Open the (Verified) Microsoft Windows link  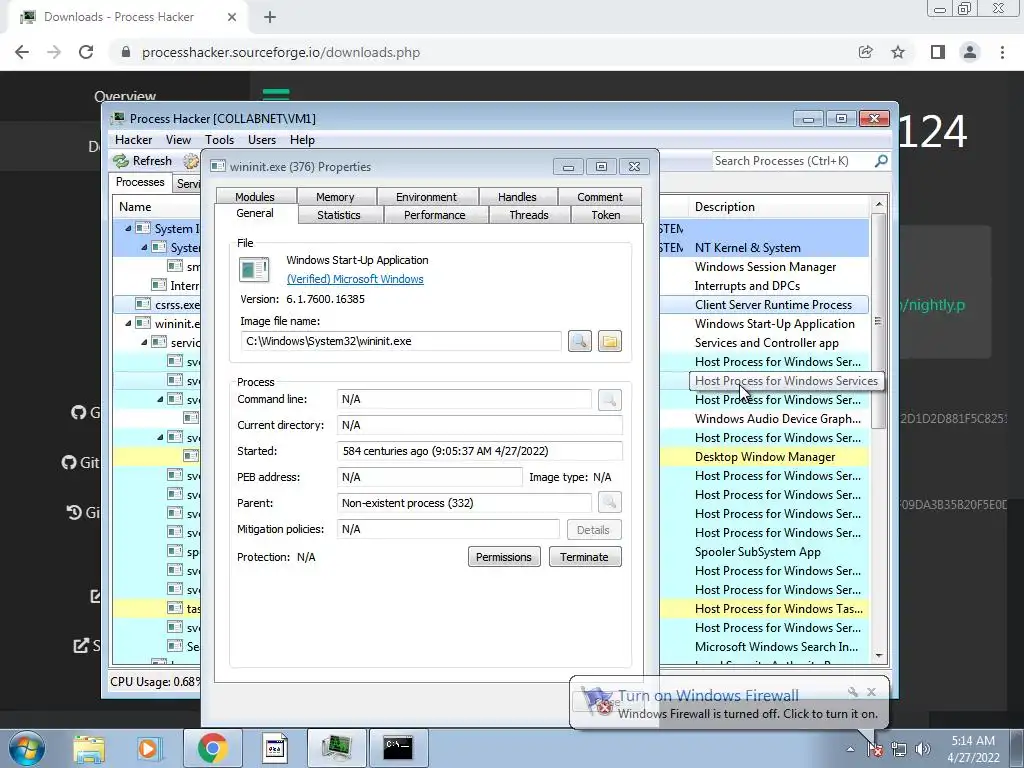pyautogui.click(x=355, y=279)
